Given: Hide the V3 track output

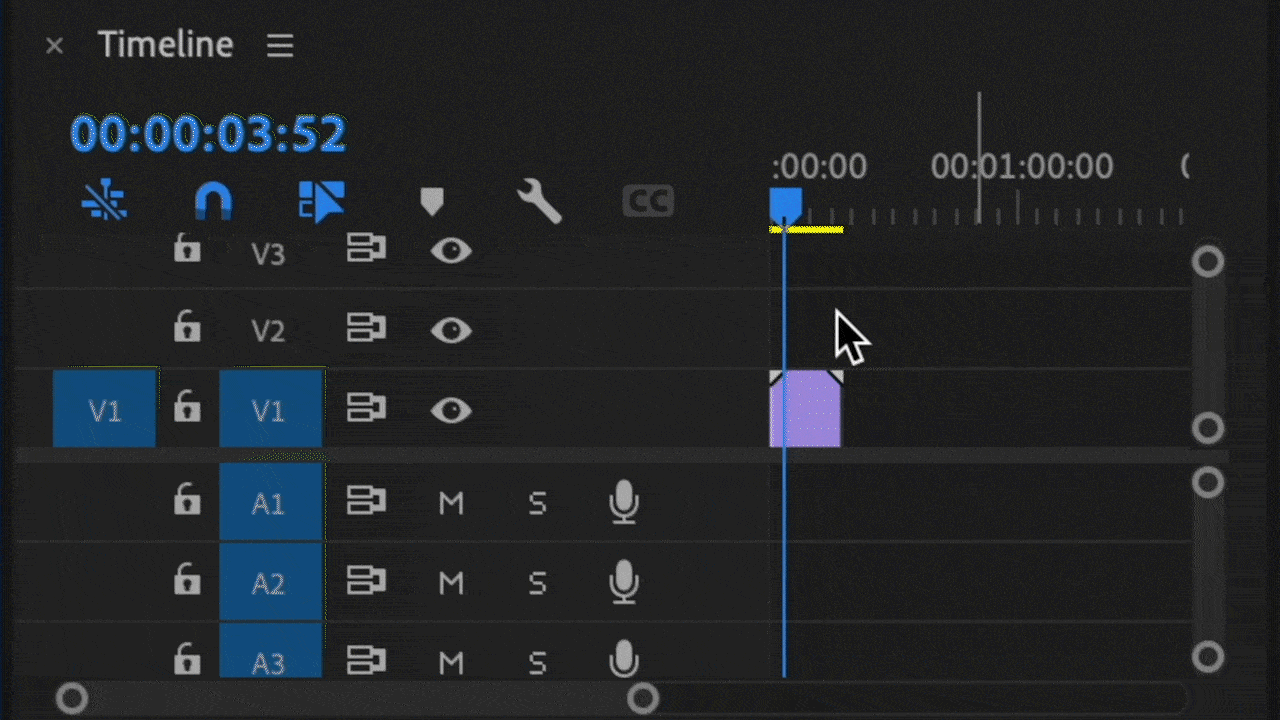Looking at the screenshot, I should tap(451, 250).
